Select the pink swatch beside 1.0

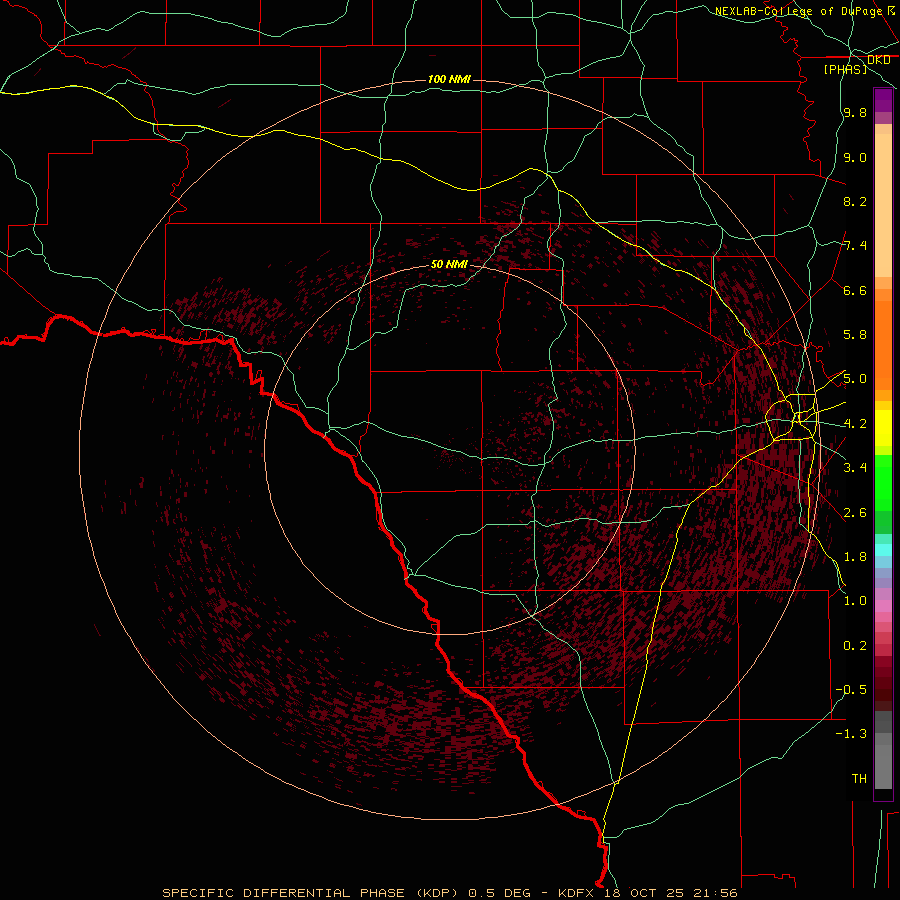pyautogui.click(x=883, y=606)
